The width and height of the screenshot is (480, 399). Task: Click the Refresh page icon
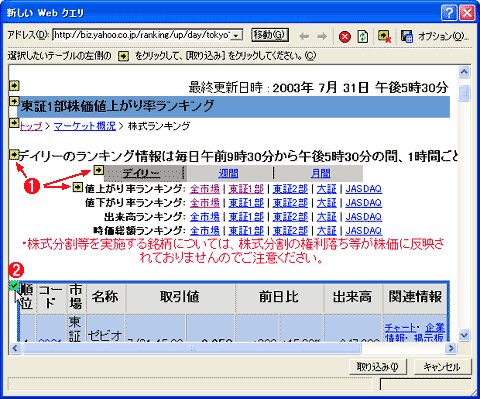click(x=363, y=36)
